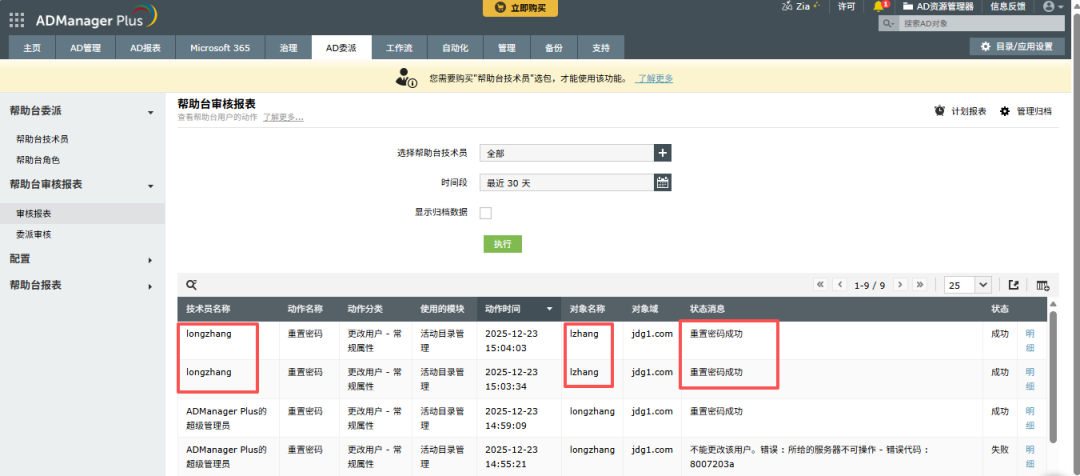Expand the 帮助台报表 section
The width and height of the screenshot is (1080, 476).
pyautogui.click(x=150, y=286)
